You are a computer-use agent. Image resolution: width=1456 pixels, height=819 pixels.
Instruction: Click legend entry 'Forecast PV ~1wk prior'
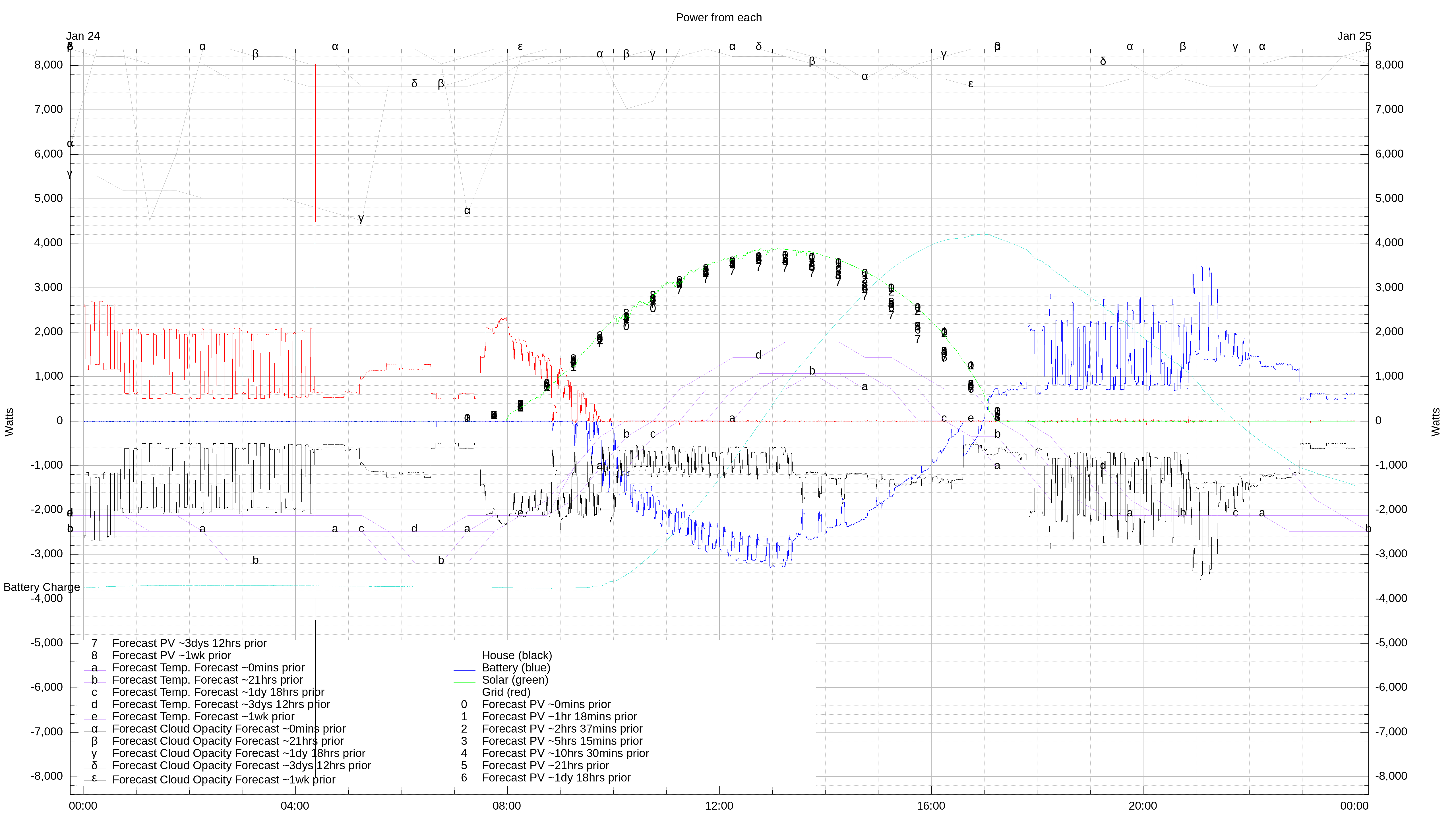[171, 656]
